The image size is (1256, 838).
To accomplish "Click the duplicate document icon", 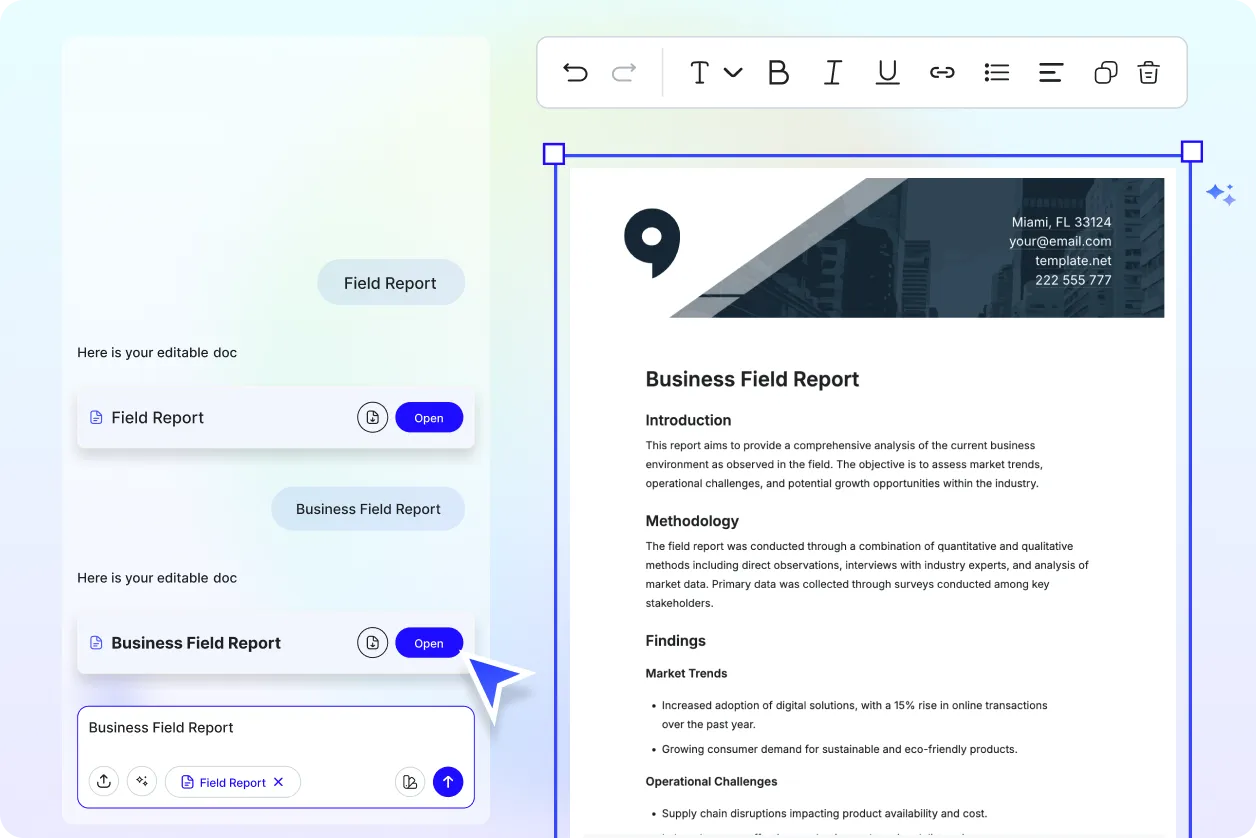I will point(1104,72).
